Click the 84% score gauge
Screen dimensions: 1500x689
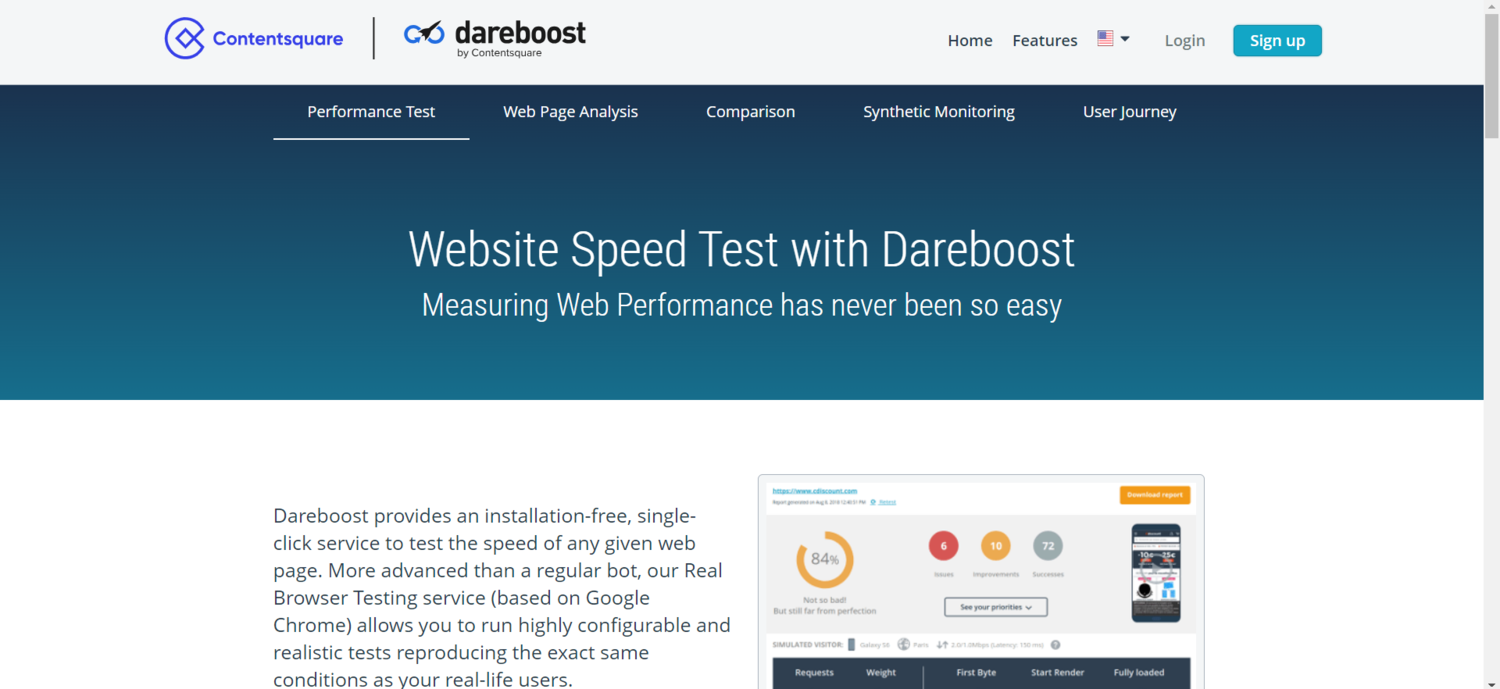pyautogui.click(x=825, y=559)
